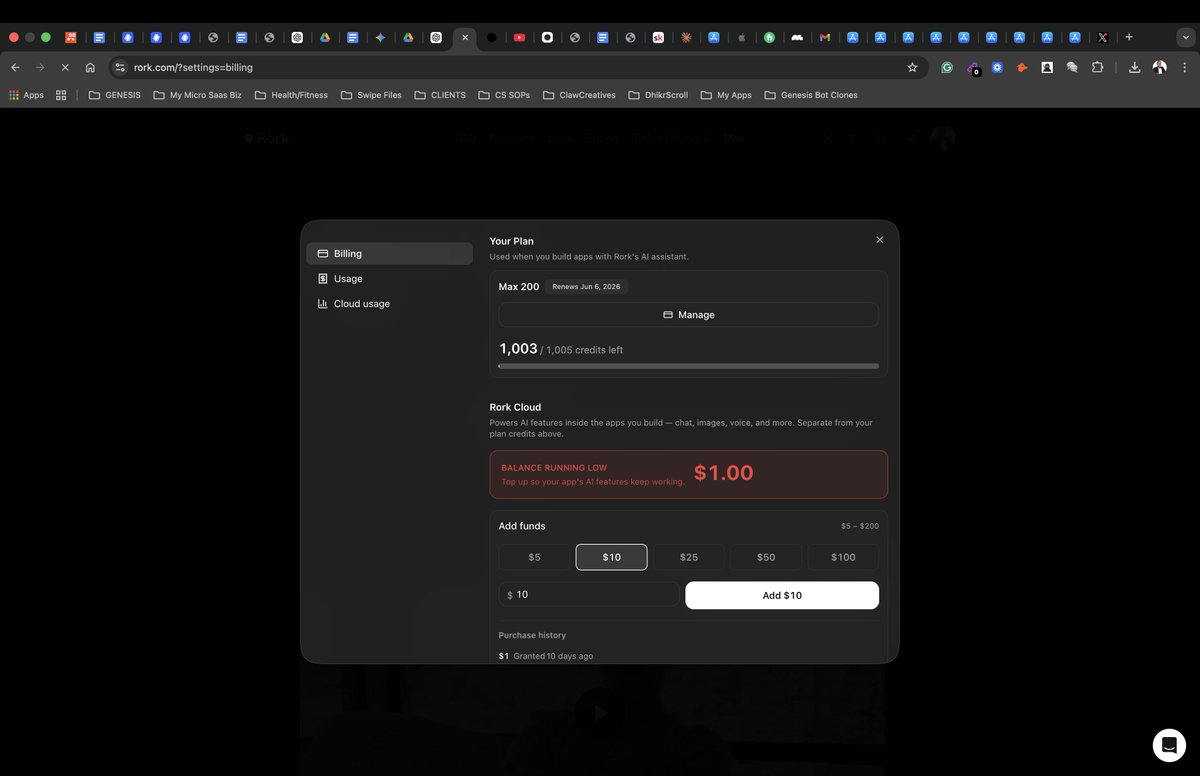Open the Swipe Files bookmarks folder
The width and height of the screenshot is (1200, 776).
pyautogui.click(x=371, y=95)
